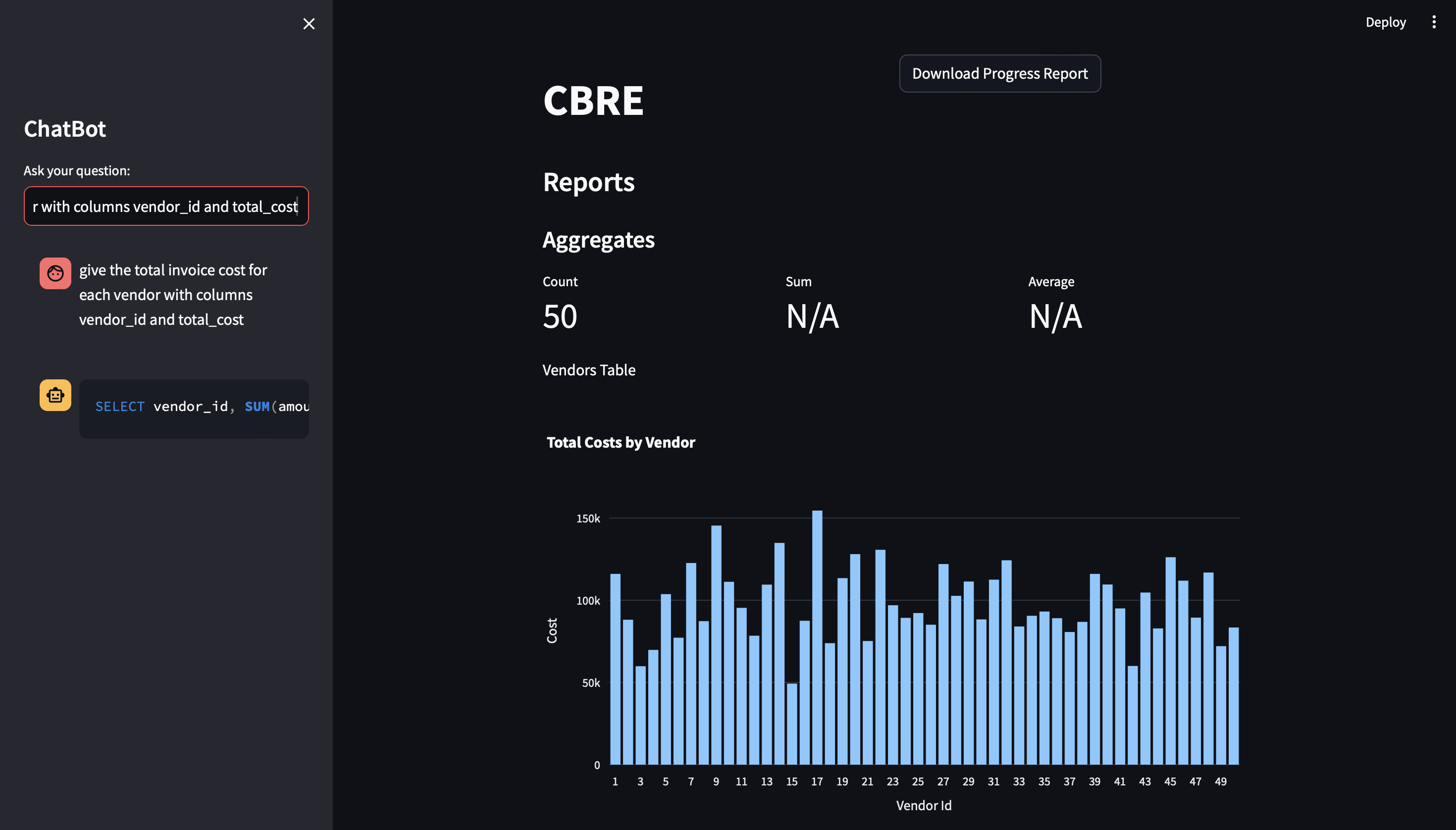Click the user's chat message text
Image resolution: width=1456 pixels, height=830 pixels.
[173, 295]
